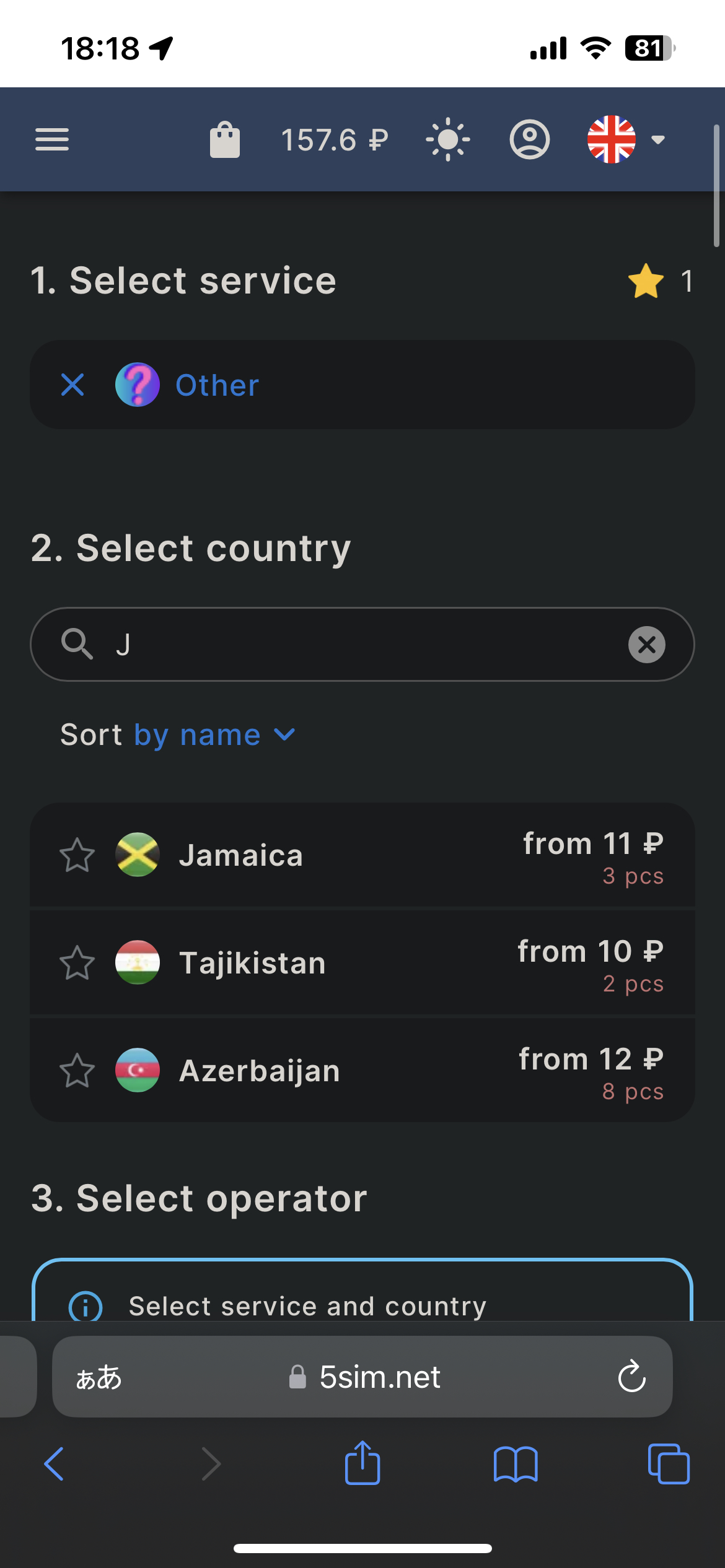Screen dimensions: 725x1568
Task: Open the user profile icon
Action: (530, 140)
